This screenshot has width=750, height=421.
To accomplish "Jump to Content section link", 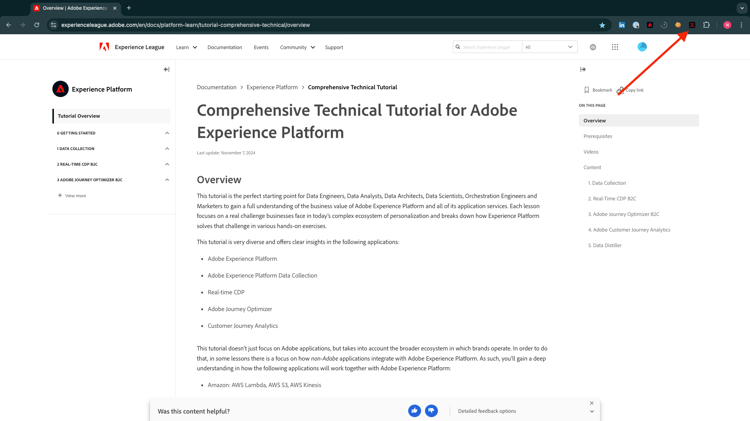I will tap(592, 167).
